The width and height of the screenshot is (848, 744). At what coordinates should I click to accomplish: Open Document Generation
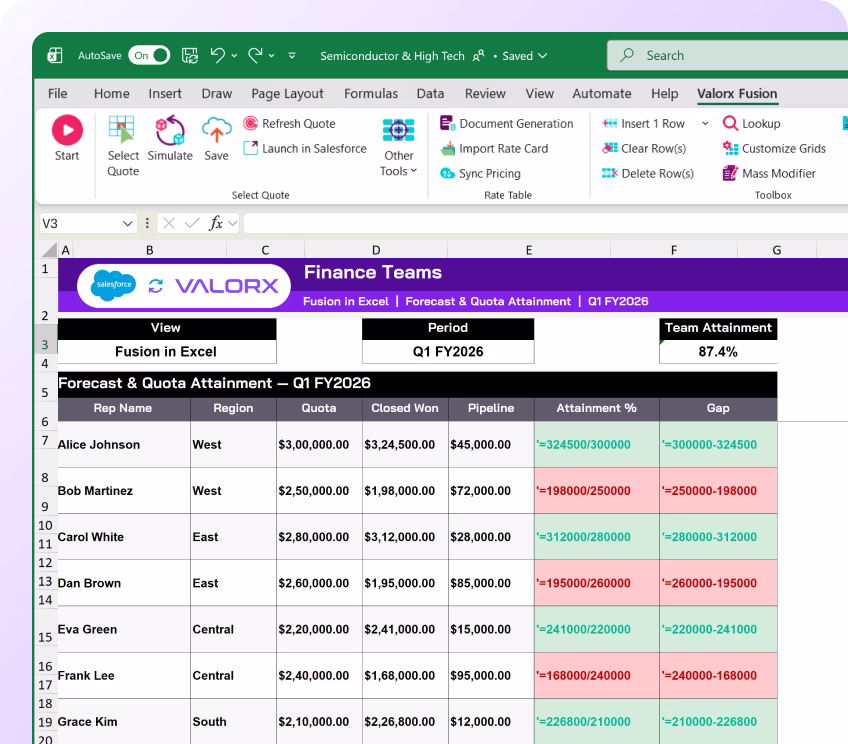click(507, 124)
